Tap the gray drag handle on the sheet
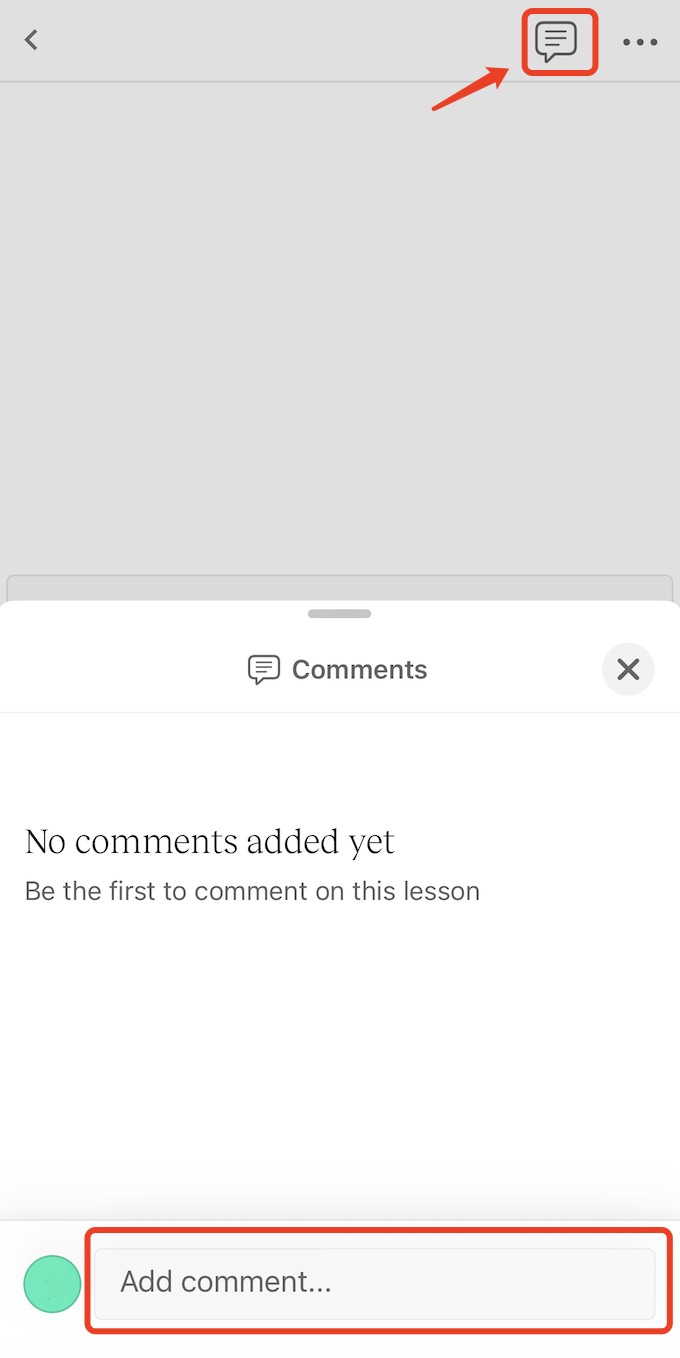The width and height of the screenshot is (680, 1358). pos(340,614)
